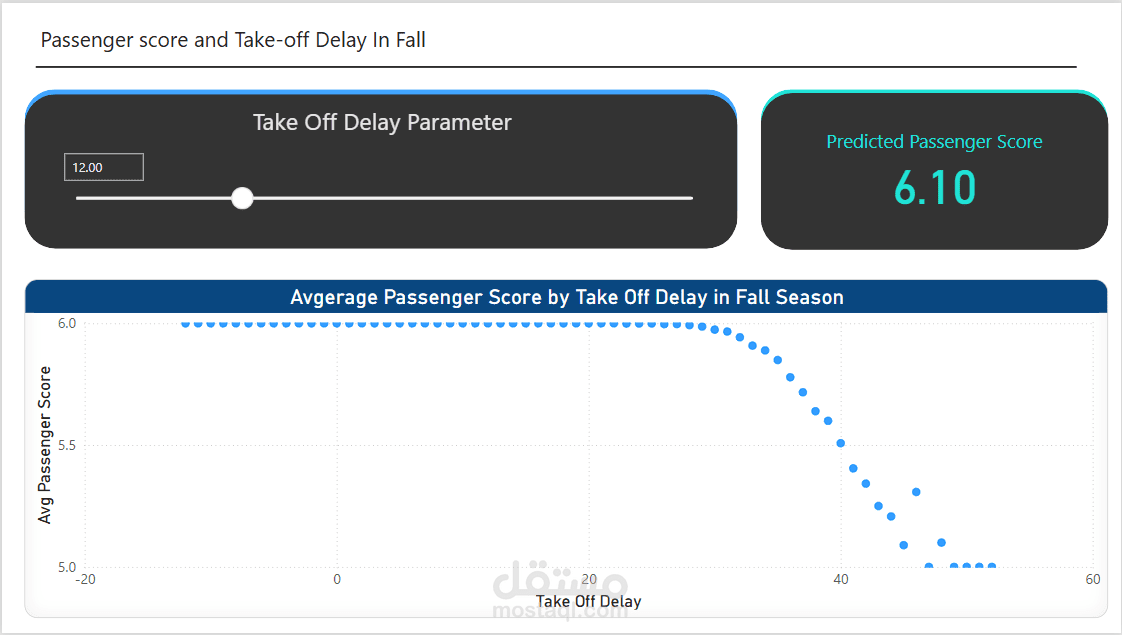Click the blue chart title banner
The width and height of the screenshot is (1122, 635).
(566, 297)
